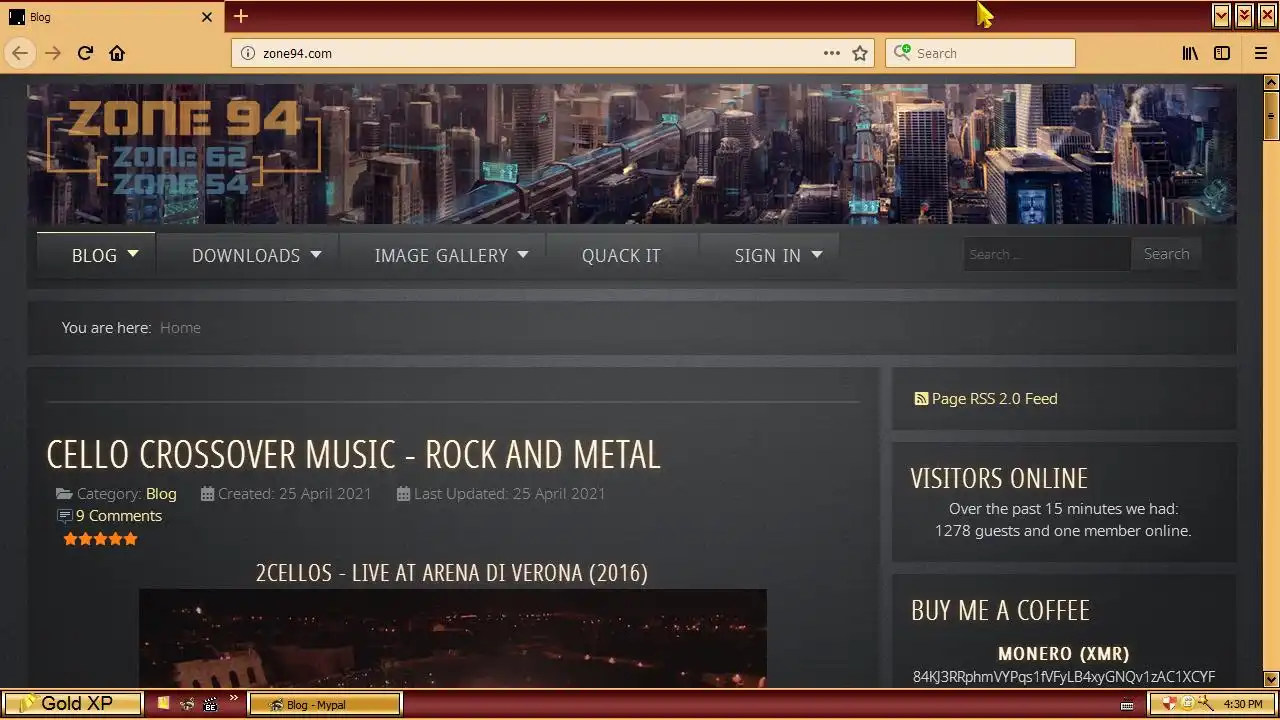This screenshot has width=1280, height=720.
Task: Expand the BLOG dropdown arrow
Action: coord(133,254)
